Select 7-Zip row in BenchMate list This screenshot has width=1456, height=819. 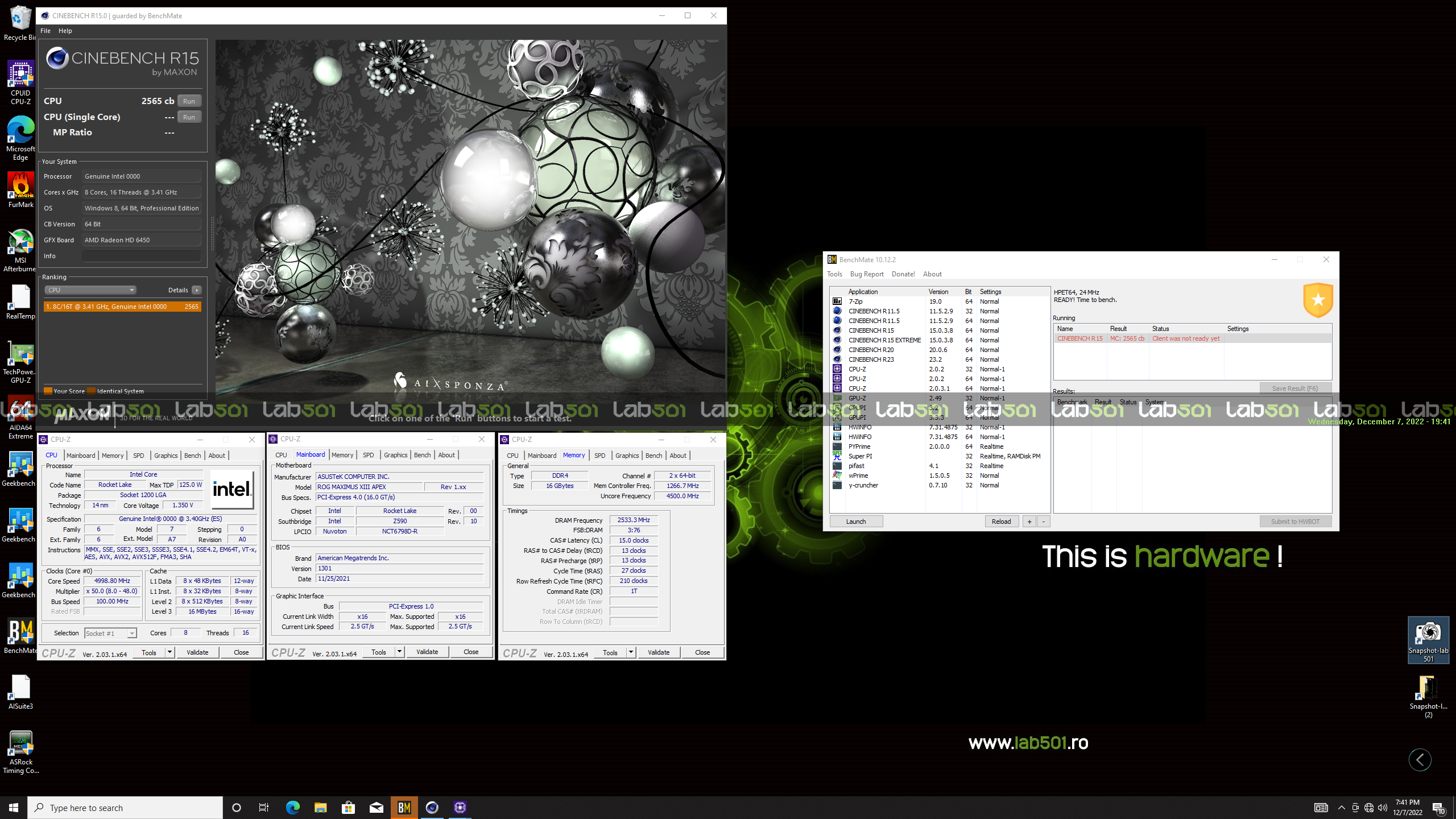(x=940, y=301)
